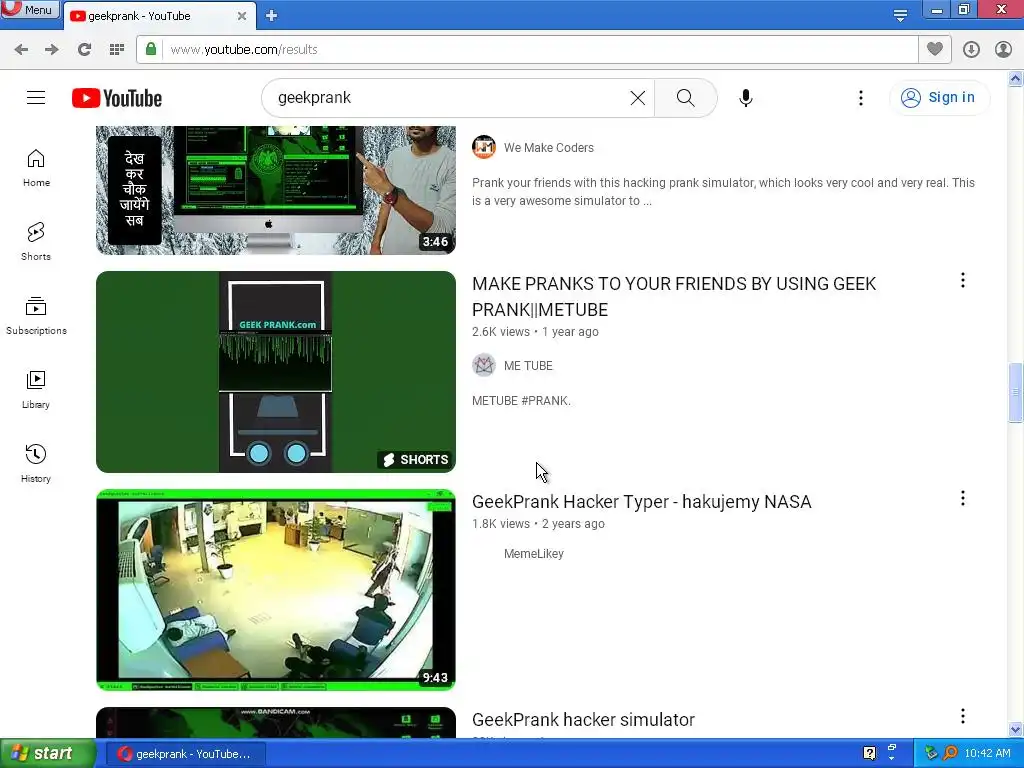Image resolution: width=1024 pixels, height=768 pixels.
Task: Open GeekPrank hacker simulator video title
Action: point(583,720)
